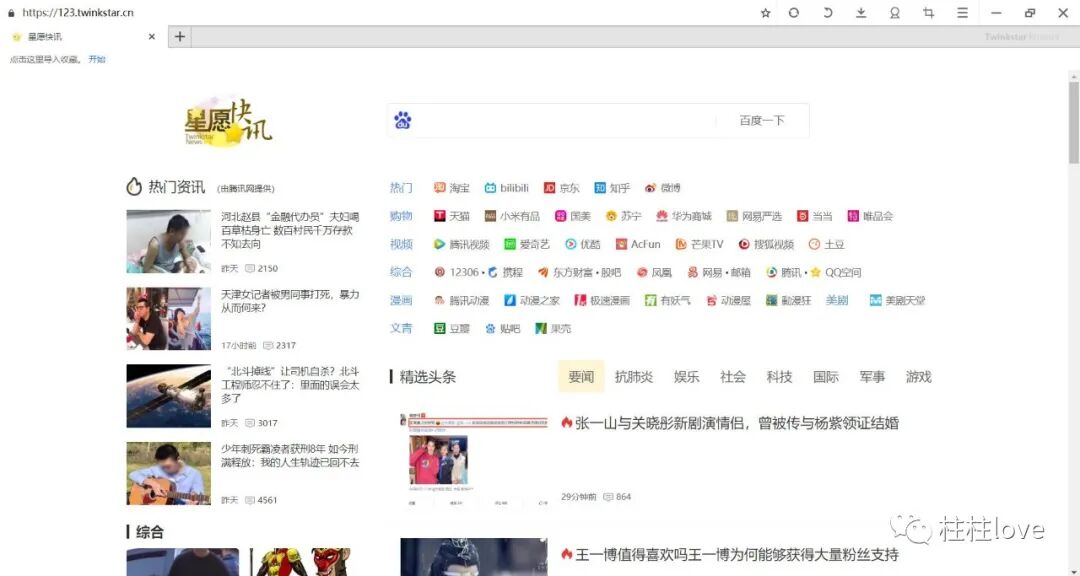Screen dimensions: 1080x576
Task: Open the 微博 site link
Action: point(663,188)
